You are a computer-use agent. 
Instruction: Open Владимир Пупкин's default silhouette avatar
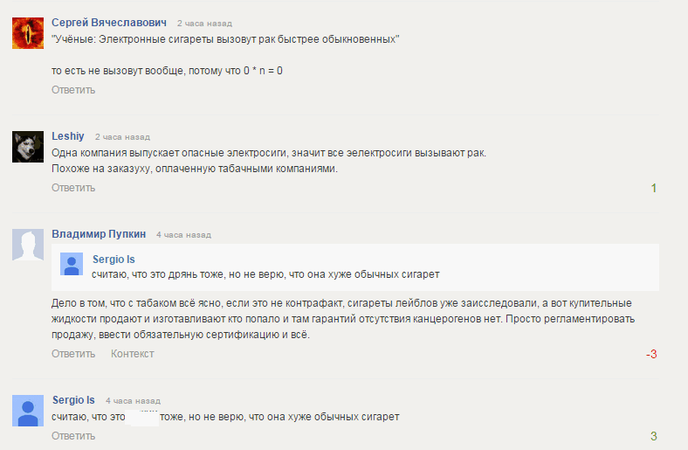point(28,245)
